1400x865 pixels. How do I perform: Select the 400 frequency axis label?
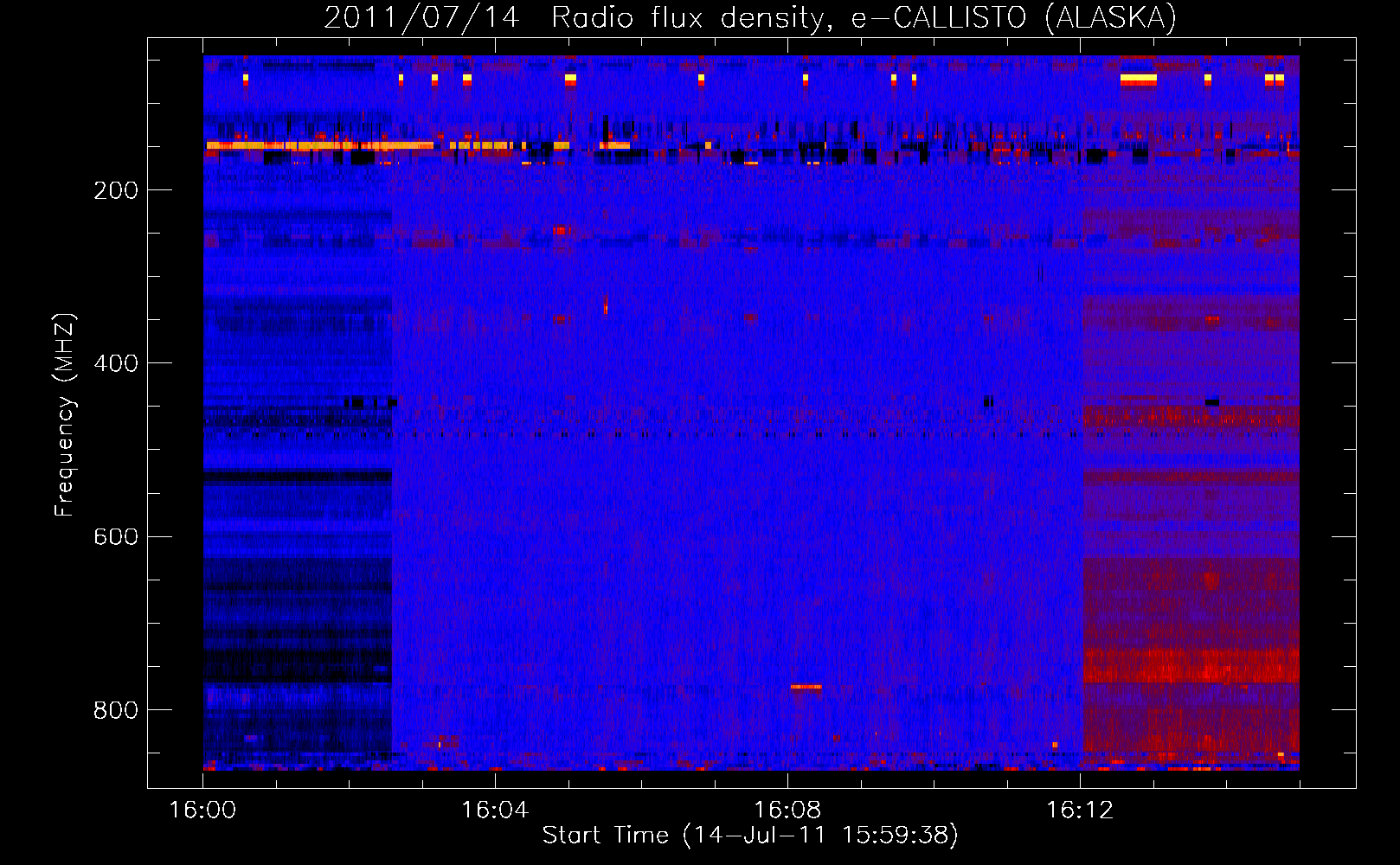[116, 363]
